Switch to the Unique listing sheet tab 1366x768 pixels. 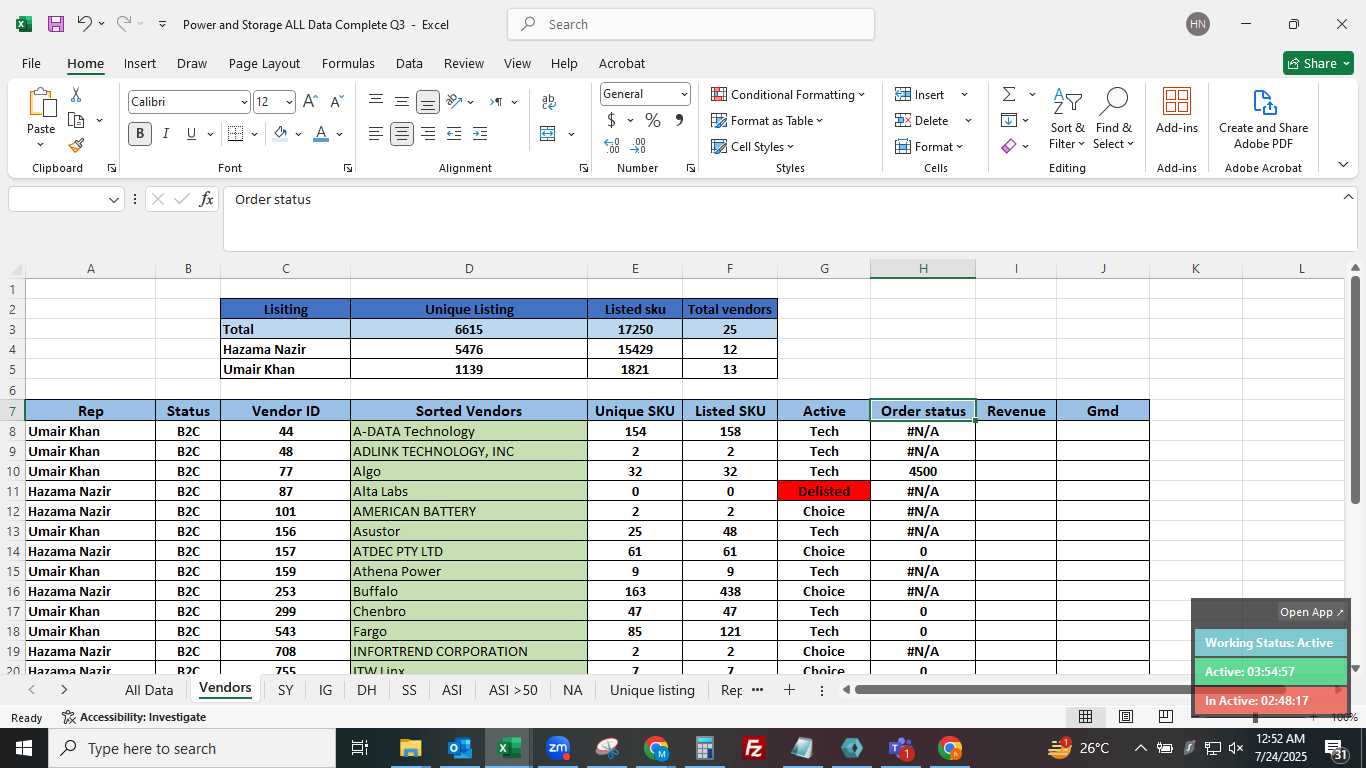pos(652,690)
